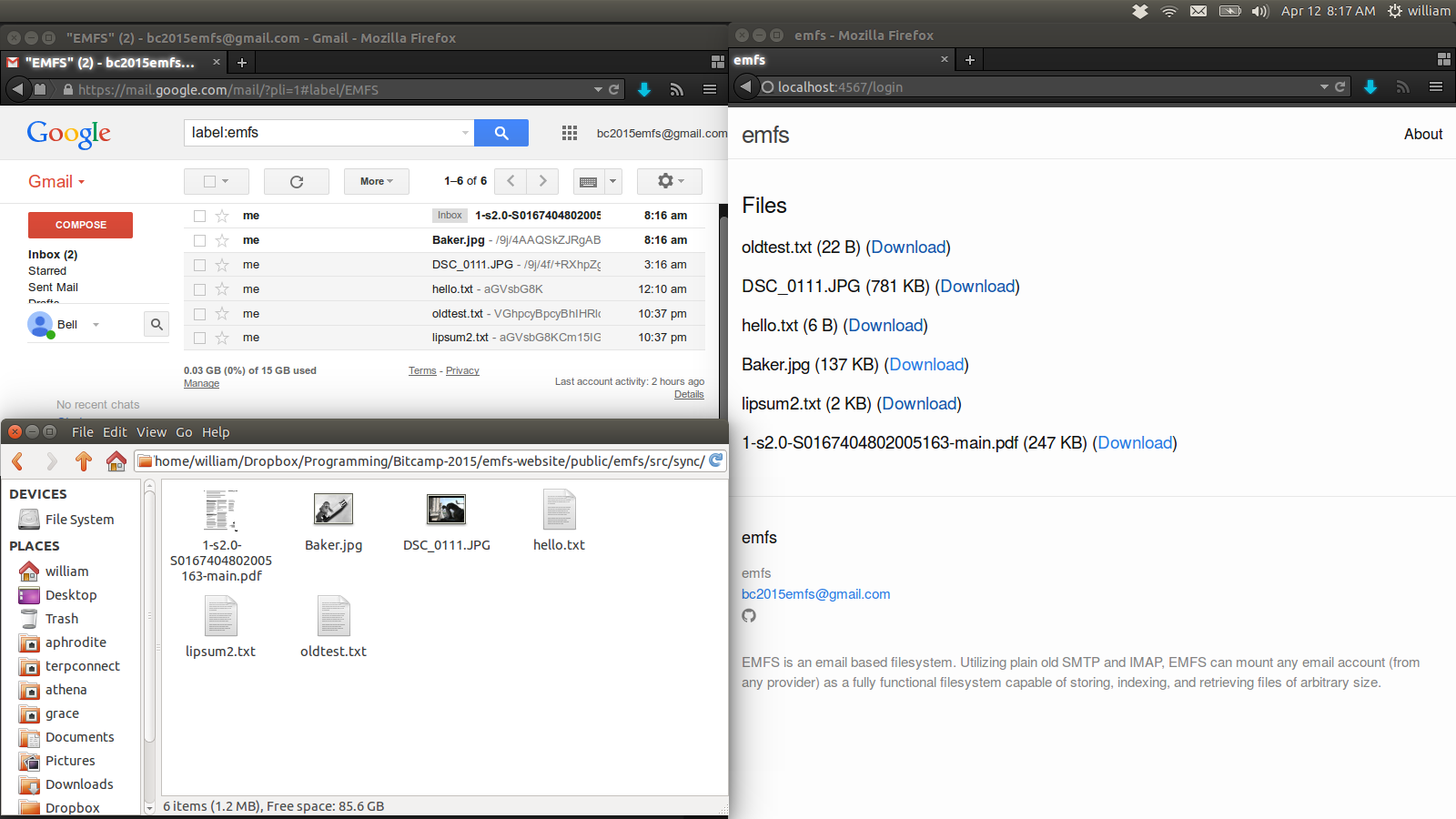
Task: Open hamburger menu in emfs Firefox window
Action: click(x=1436, y=86)
